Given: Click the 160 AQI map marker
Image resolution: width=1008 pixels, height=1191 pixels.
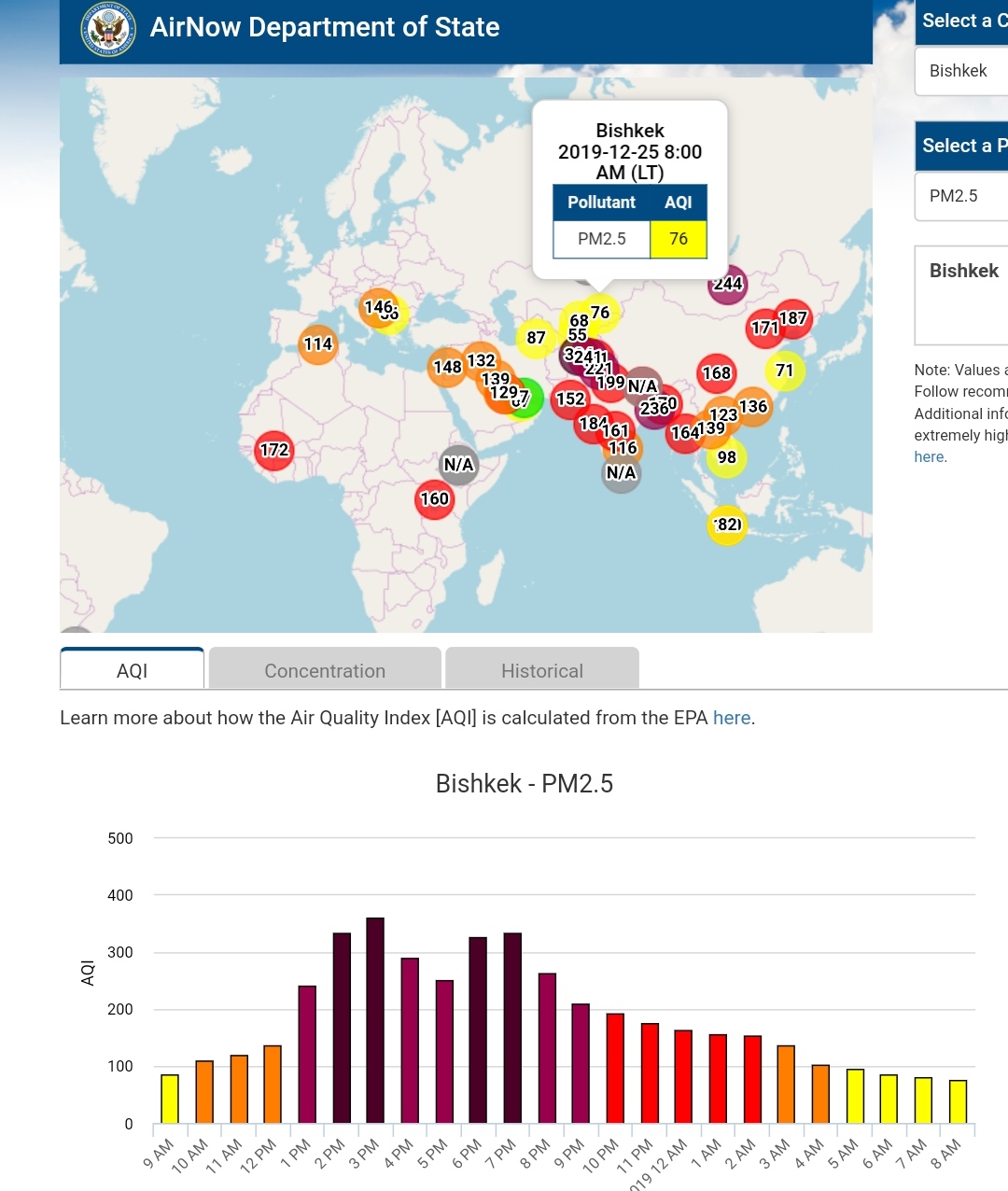Looking at the screenshot, I should [x=434, y=499].
